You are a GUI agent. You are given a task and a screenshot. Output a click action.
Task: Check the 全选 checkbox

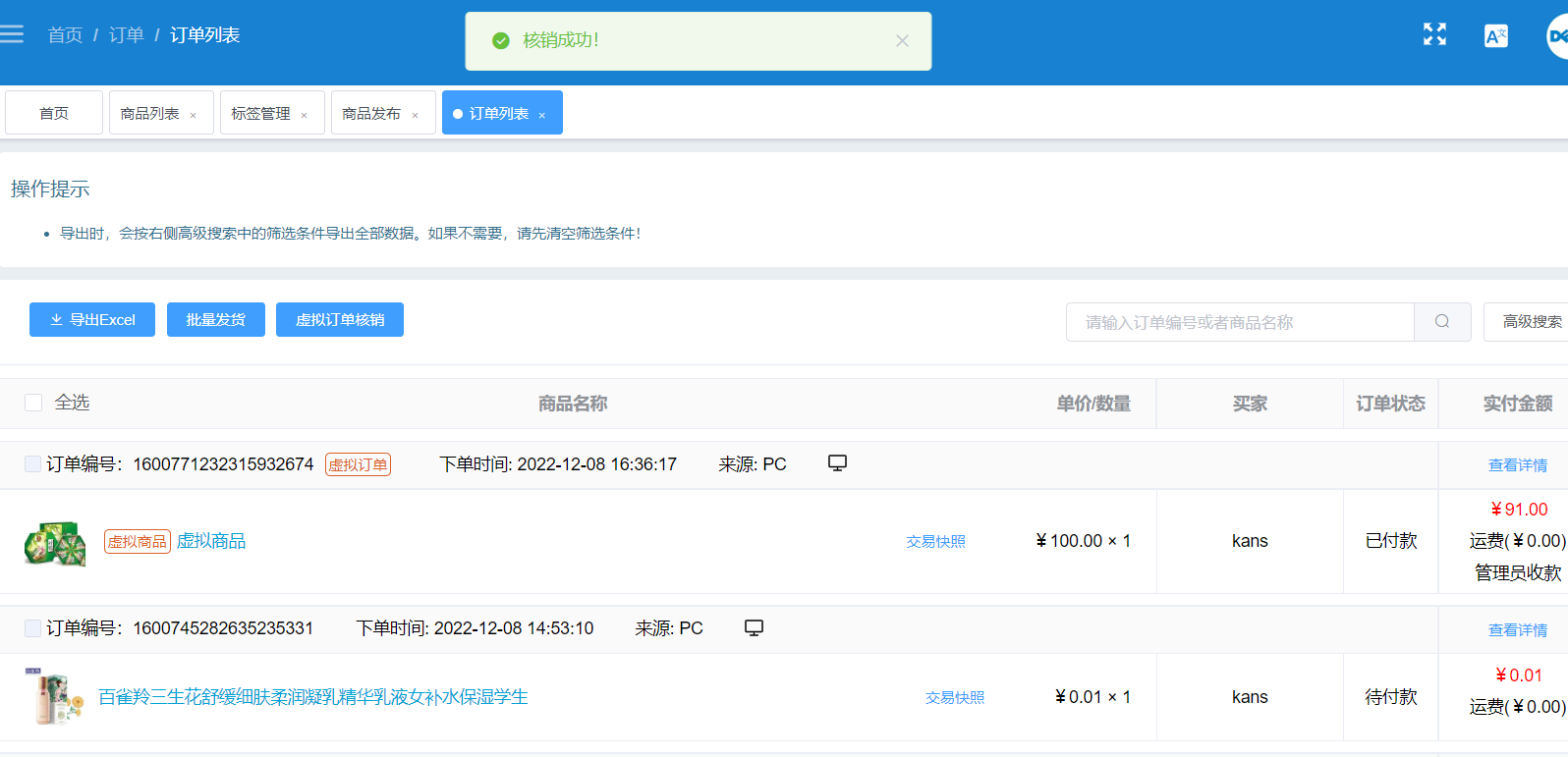pyautogui.click(x=33, y=403)
